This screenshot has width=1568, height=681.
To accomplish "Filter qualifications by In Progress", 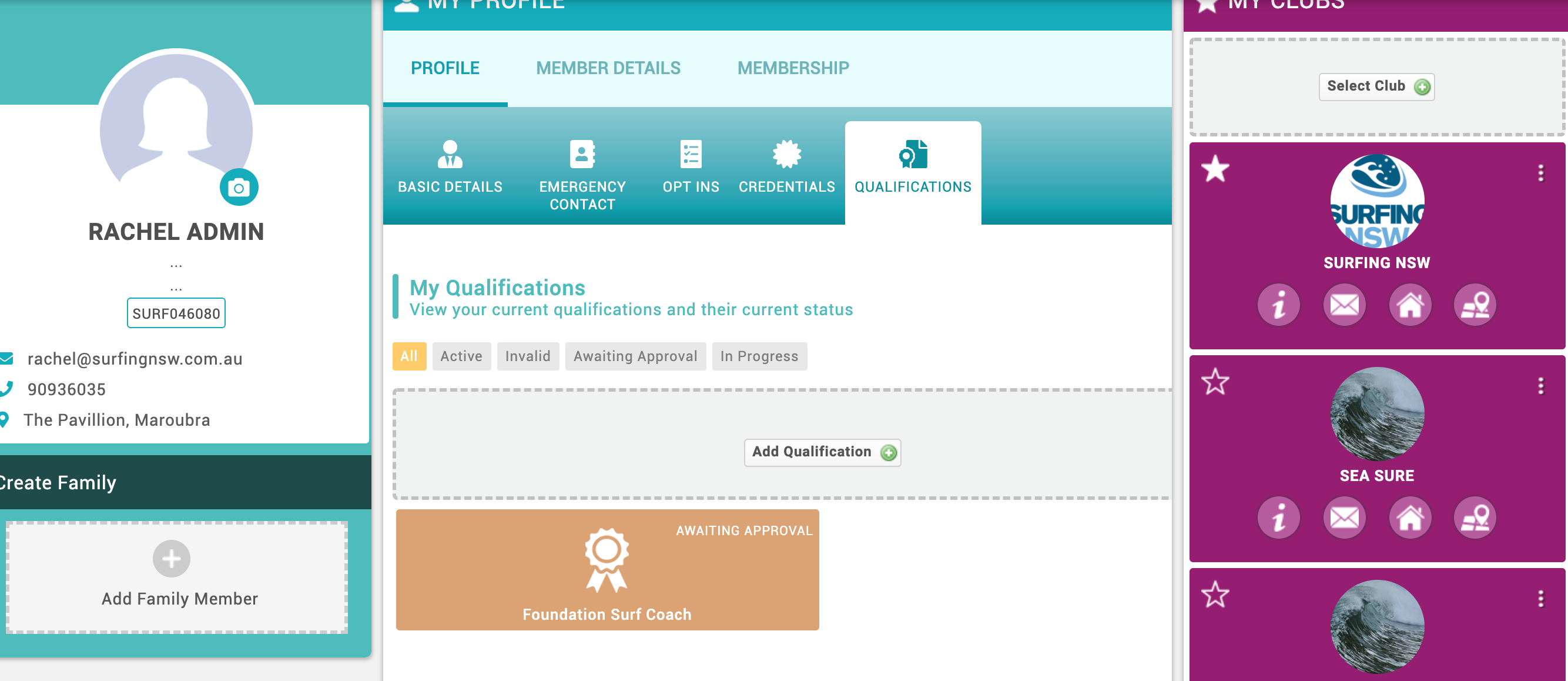I will pos(759,356).
